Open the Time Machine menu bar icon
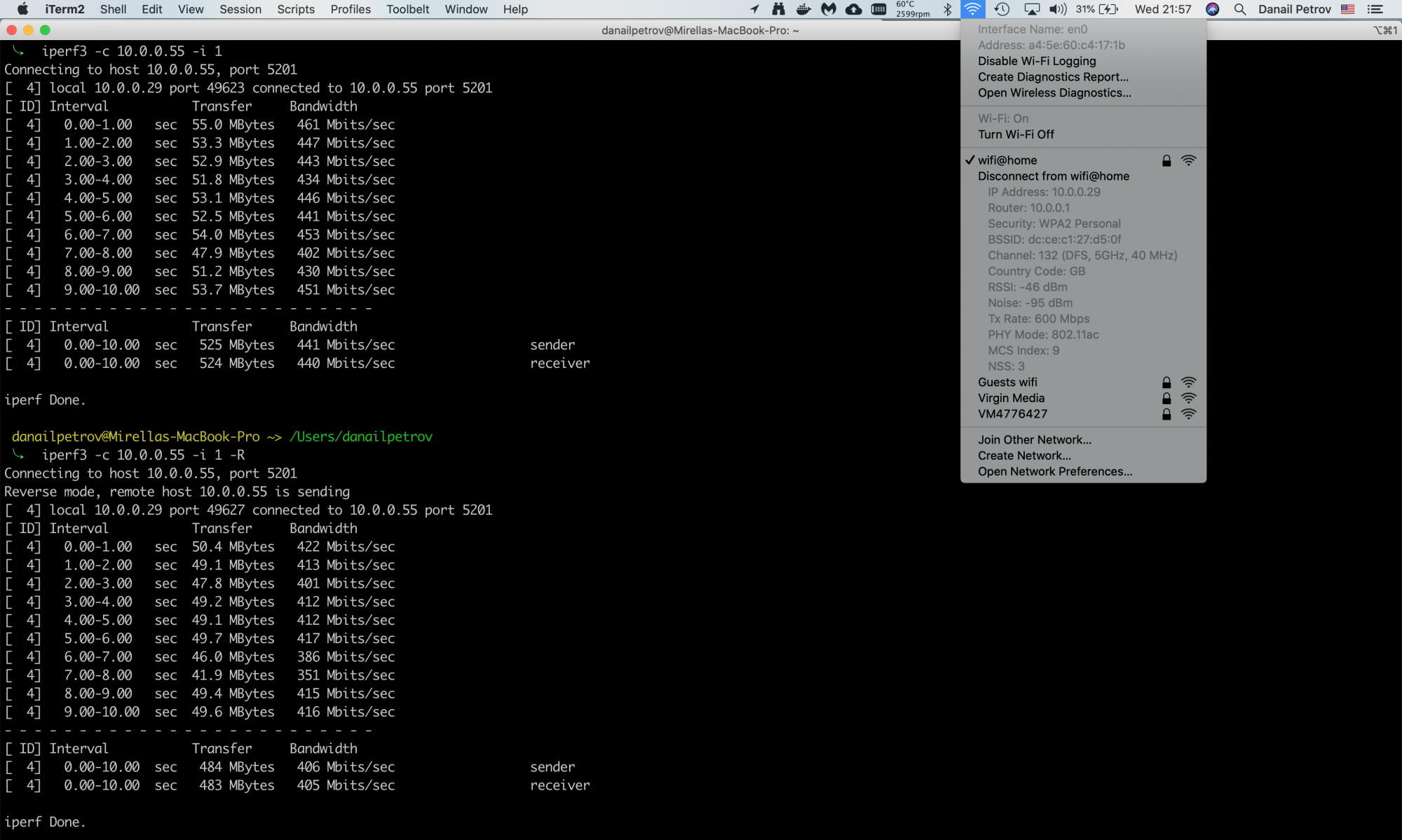This screenshot has width=1402, height=840. pyautogui.click(x=1002, y=9)
